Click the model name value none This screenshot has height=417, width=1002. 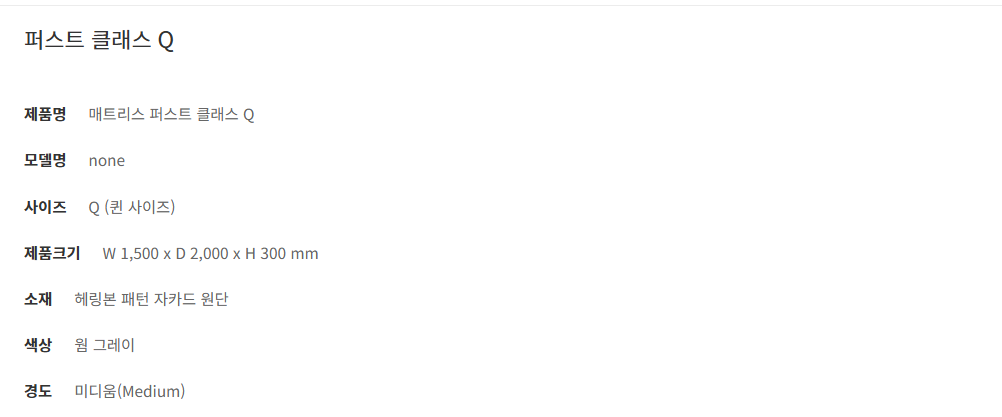coord(107,160)
